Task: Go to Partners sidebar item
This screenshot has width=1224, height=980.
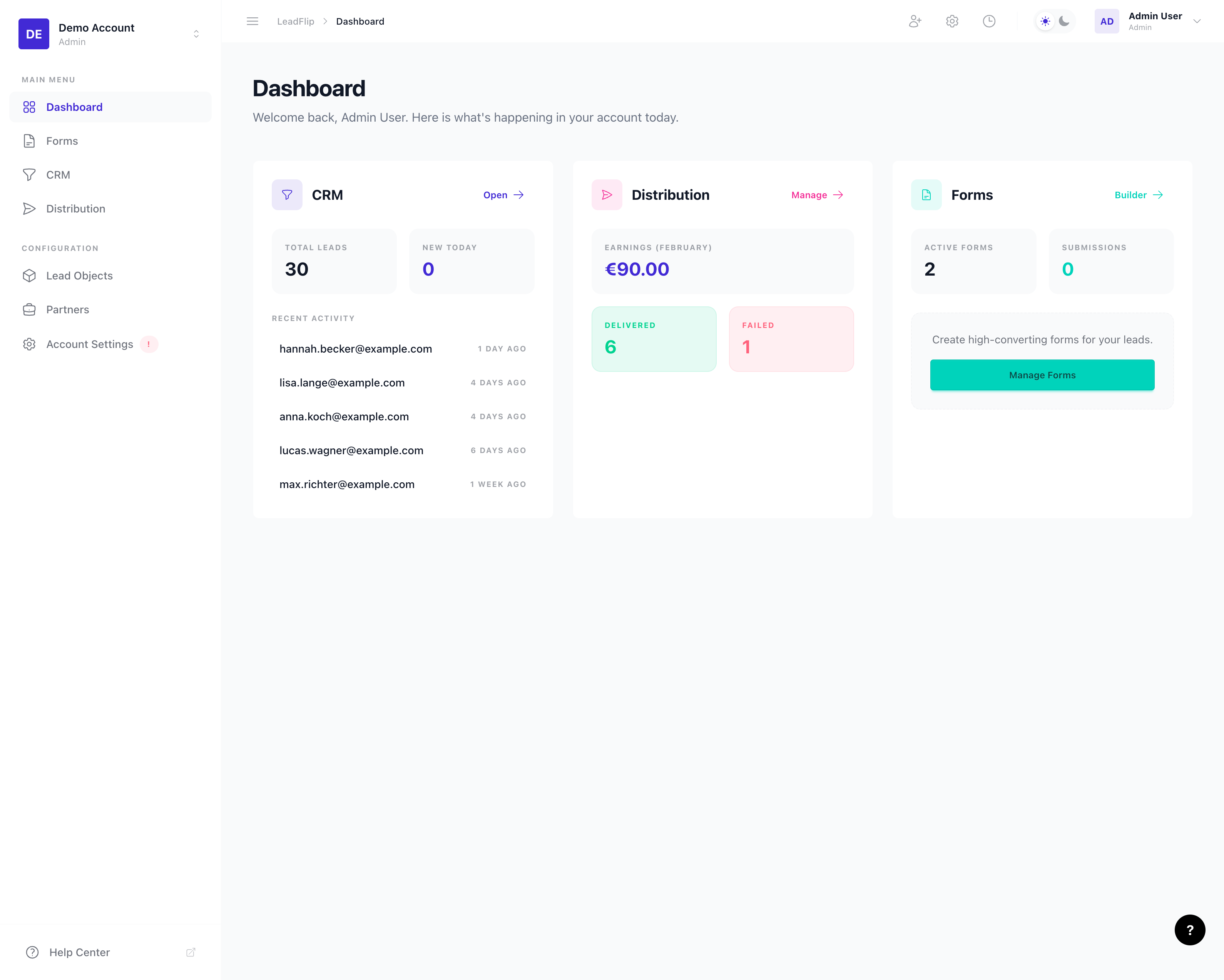Action: pyautogui.click(x=68, y=309)
